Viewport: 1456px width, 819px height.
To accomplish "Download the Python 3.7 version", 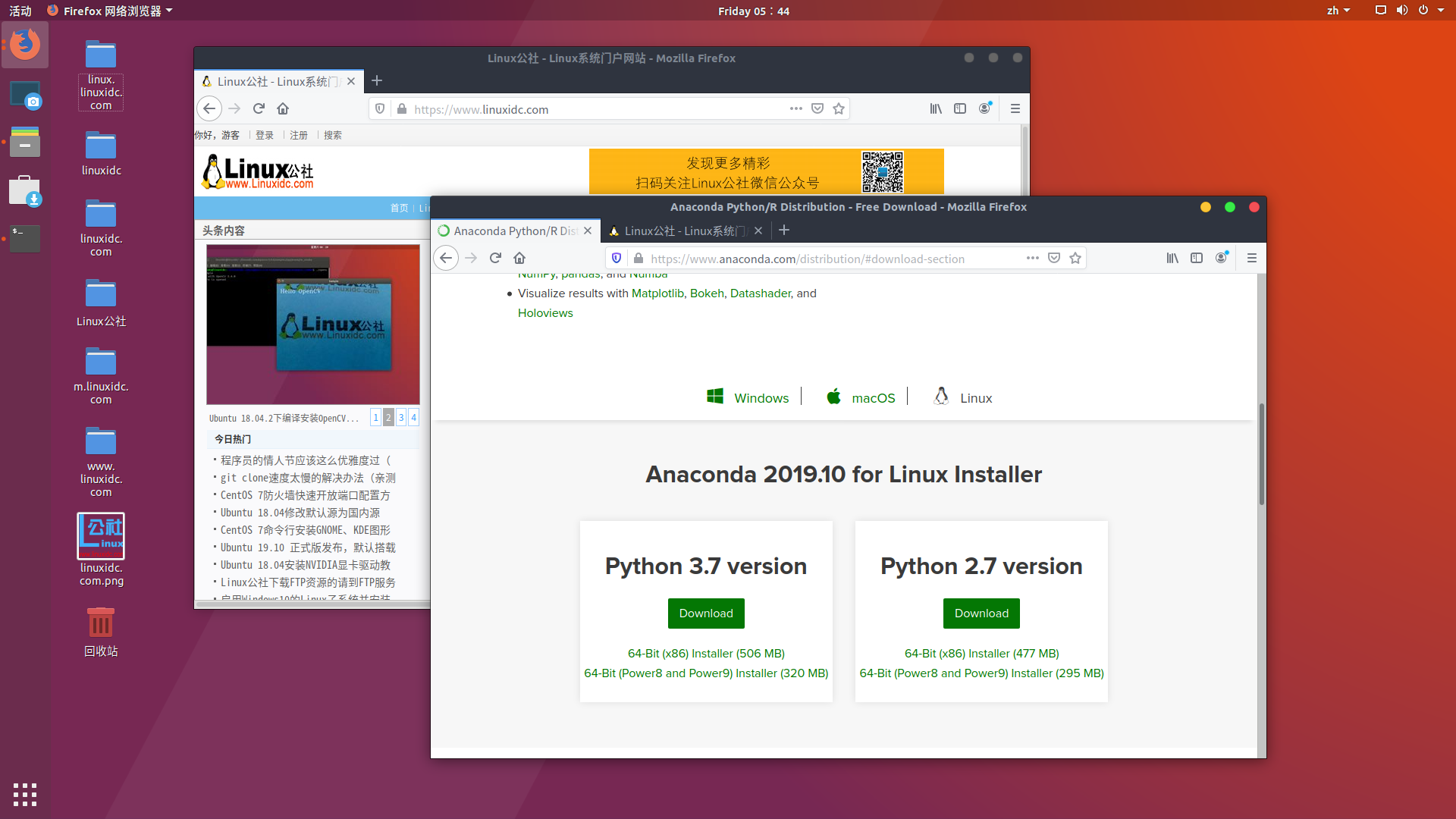I will pos(705,613).
